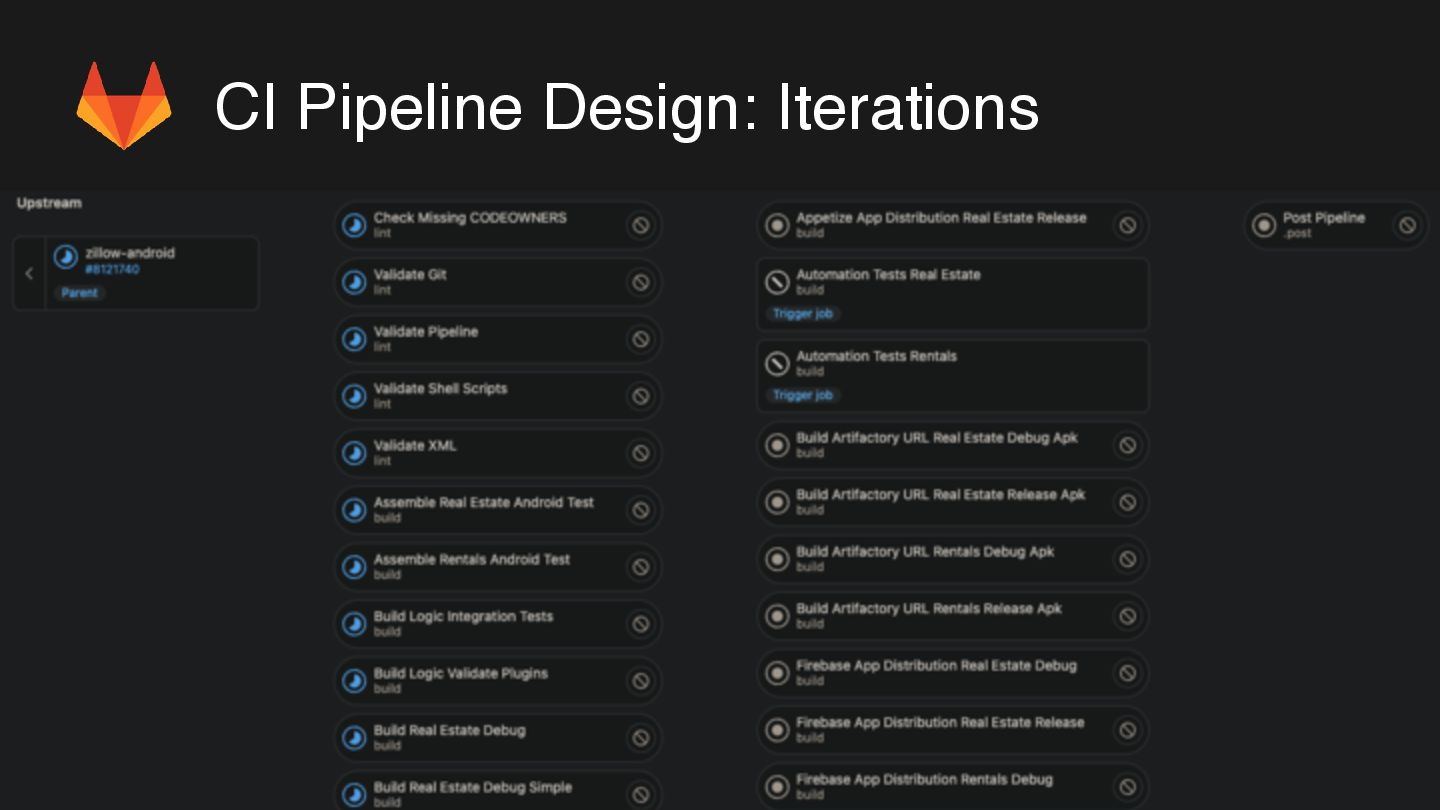Click the Parent badge on upstream pipeline
Screen dimensions: 1440x810
click(80, 293)
